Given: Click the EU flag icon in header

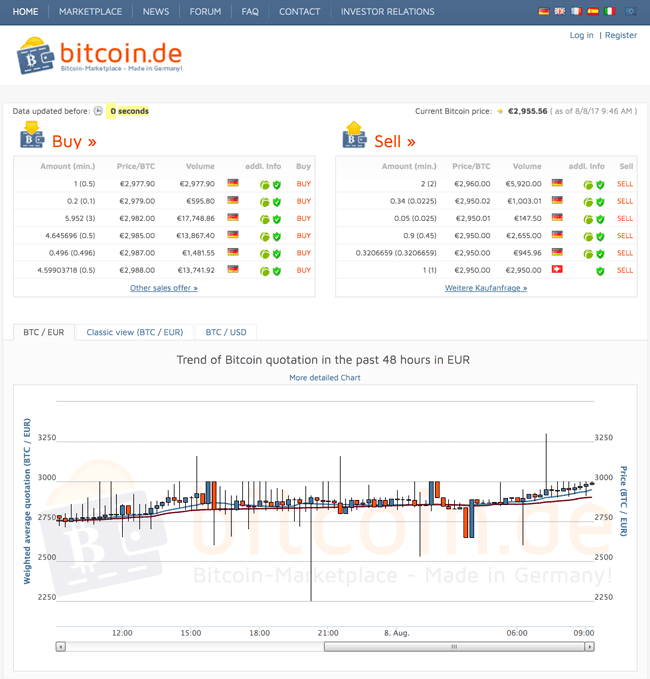Looking at the screenshot, I should (x=631, y=12).
